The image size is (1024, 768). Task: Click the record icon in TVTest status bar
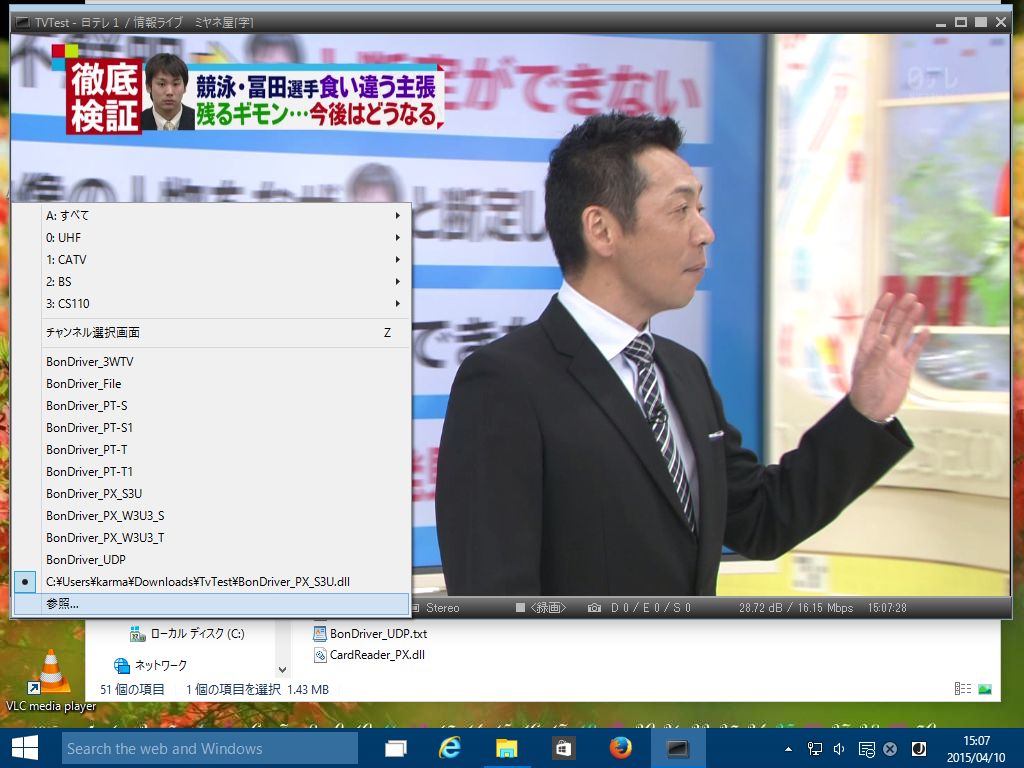(520, 608)
